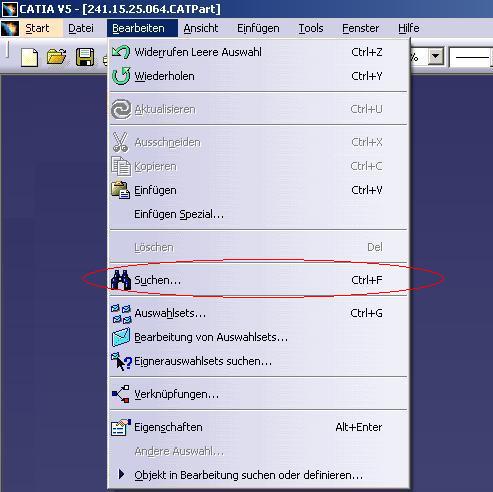The width and height of the screenshot is (493, 492).
Task: Open the percentage dropdown arrow in toolbar
Action: pyautogui.click(x=436, y=57)
